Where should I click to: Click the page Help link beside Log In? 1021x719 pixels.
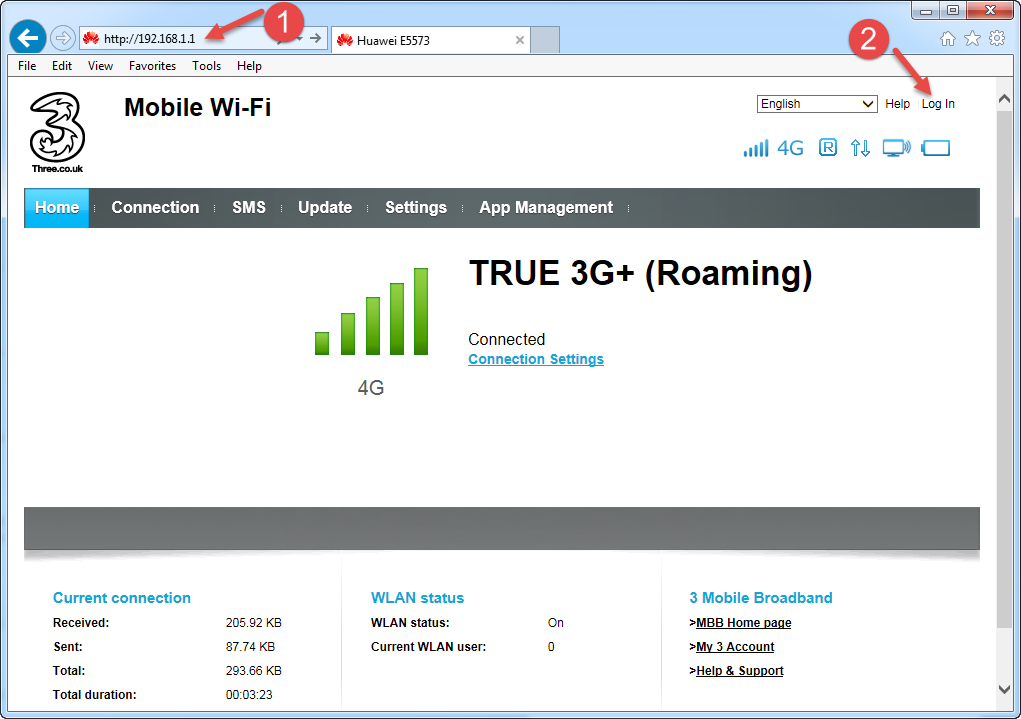(x=897, y=104)
